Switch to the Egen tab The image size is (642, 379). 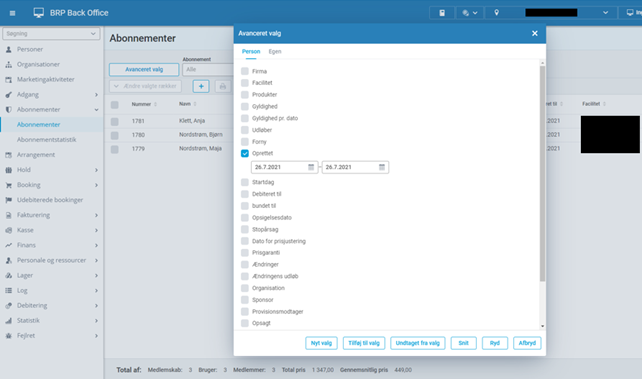(275, 52)
